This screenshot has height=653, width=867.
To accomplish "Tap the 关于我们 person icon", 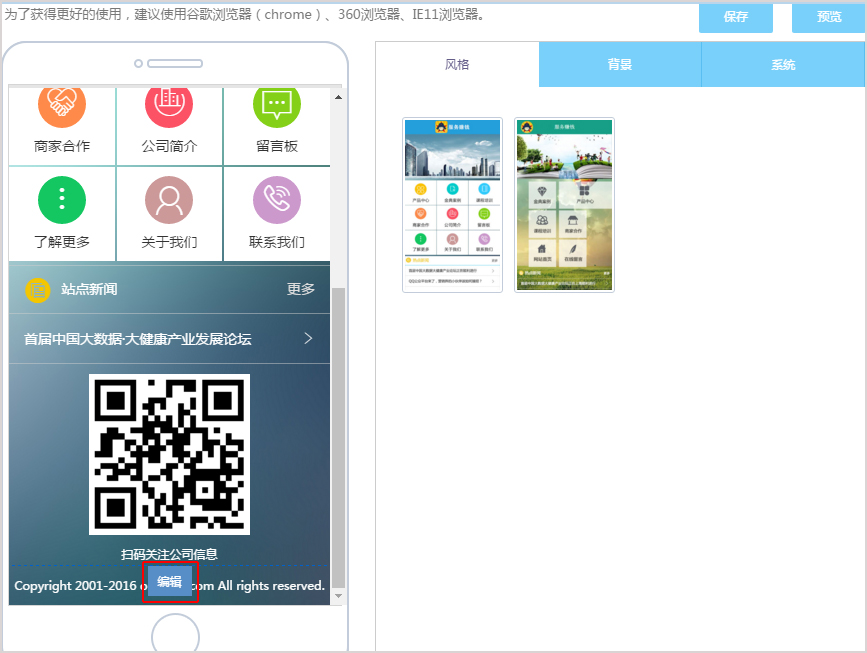I will click(169, 200).
